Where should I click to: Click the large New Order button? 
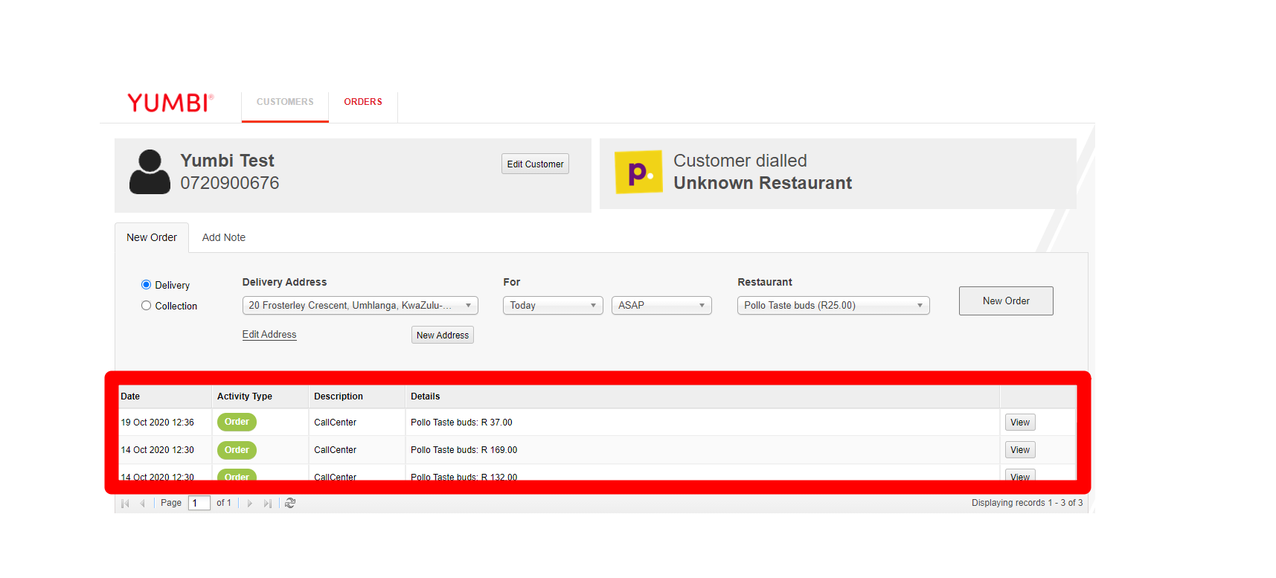tap(1006, 301)
